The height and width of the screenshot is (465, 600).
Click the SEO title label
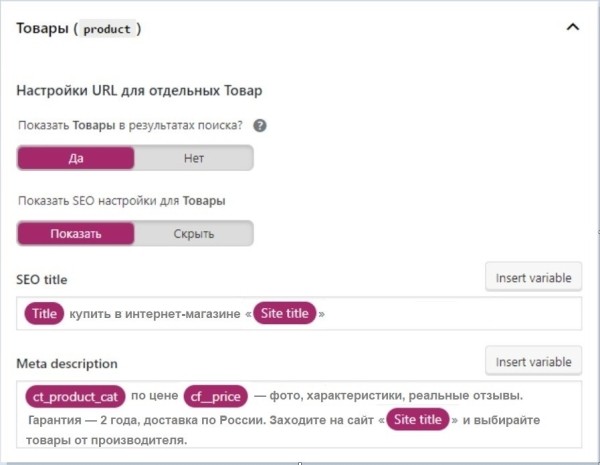coord(42,279)
